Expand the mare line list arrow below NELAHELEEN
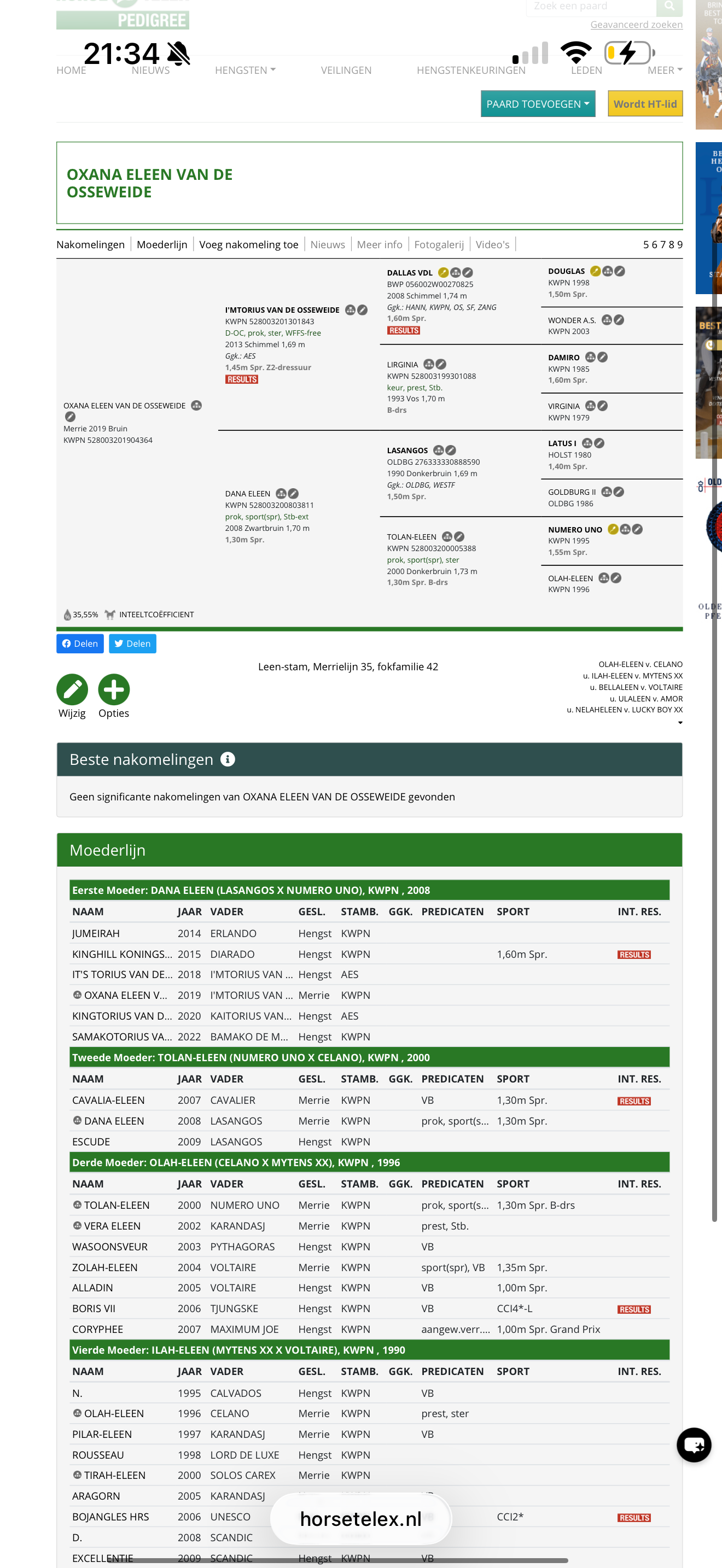The height and width of the screenshot is (1568, 722). click(680, 723)
